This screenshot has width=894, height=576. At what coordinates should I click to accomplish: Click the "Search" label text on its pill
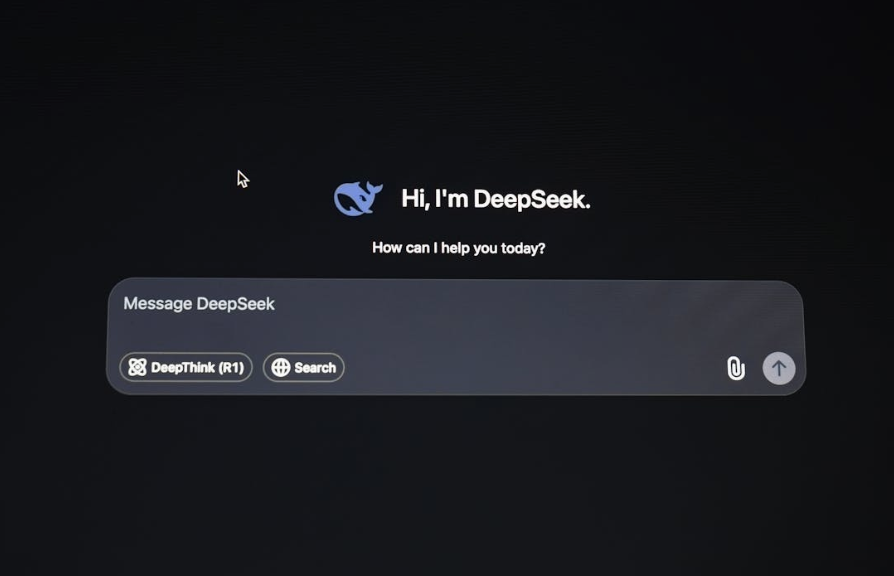pos(315,368)
